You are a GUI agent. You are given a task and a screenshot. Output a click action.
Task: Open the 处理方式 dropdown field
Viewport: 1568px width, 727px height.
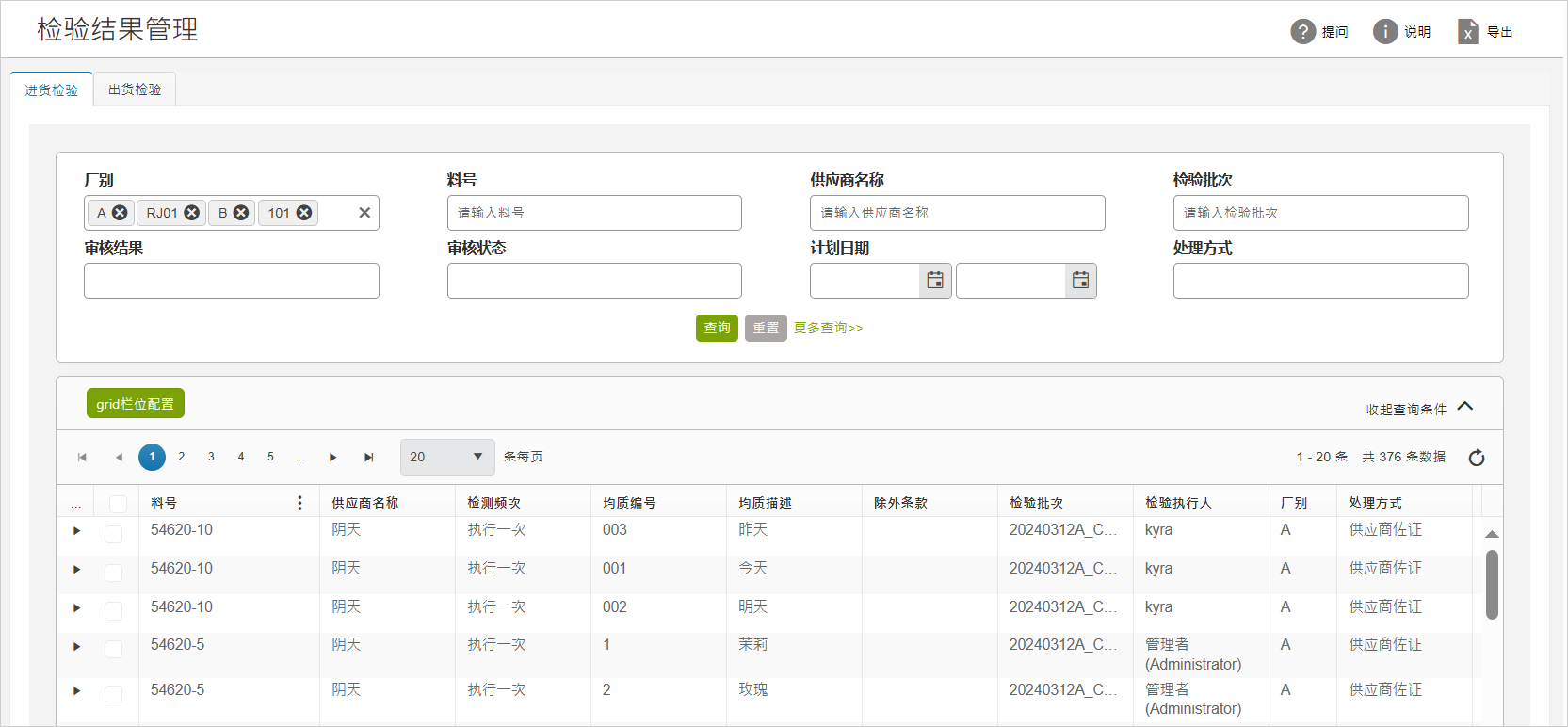1320,281
